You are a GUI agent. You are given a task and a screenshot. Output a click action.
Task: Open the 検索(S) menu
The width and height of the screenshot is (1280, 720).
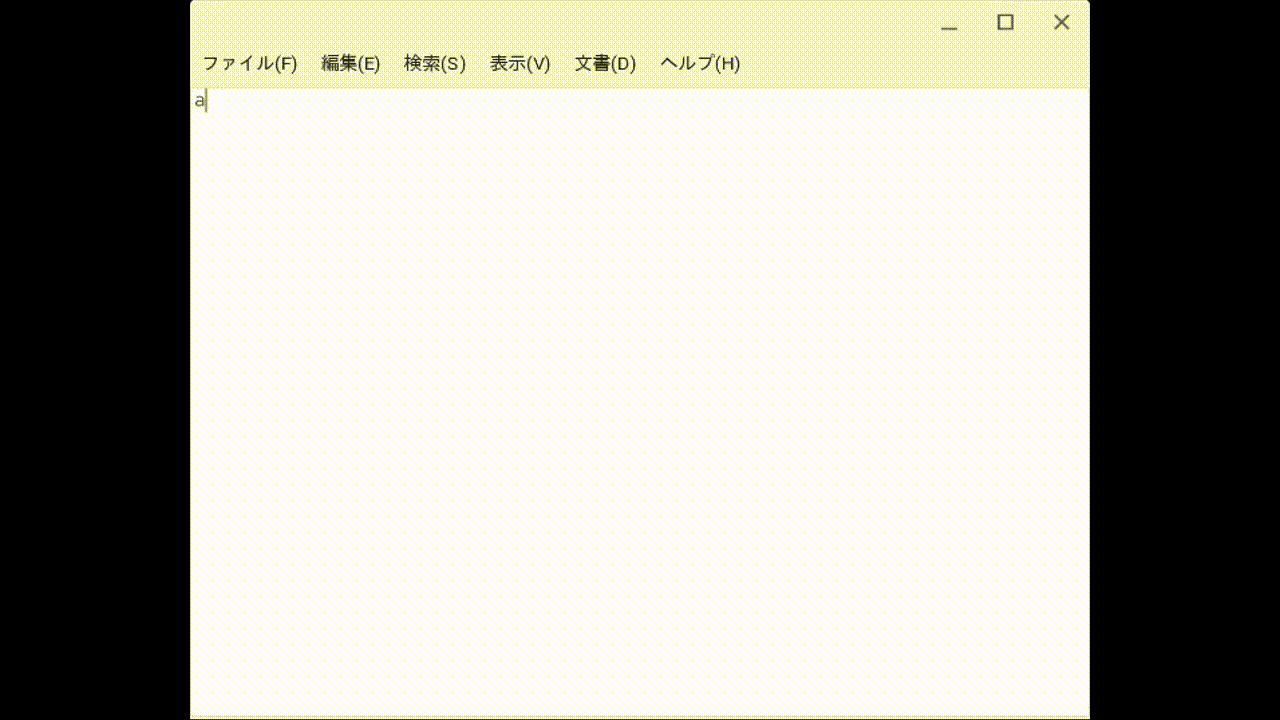pyautogui.click(x=435, y=64)
